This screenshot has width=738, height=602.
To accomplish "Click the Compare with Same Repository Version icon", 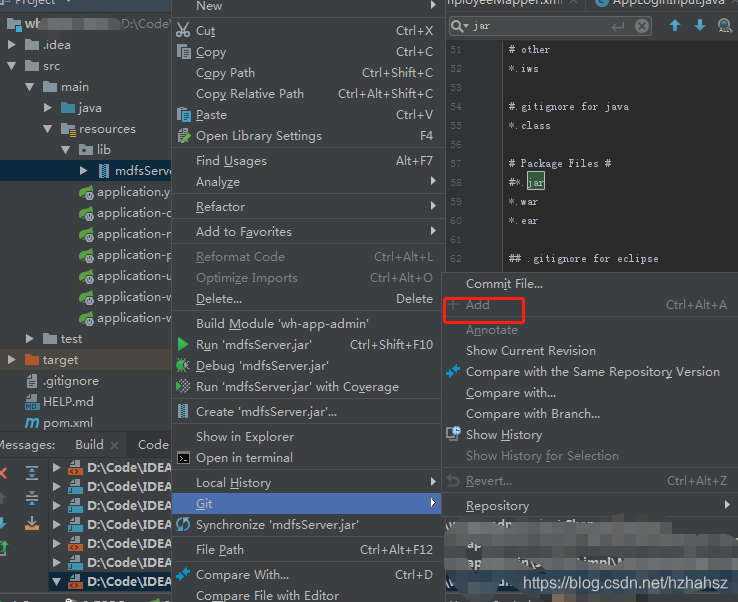I will pos(453,371).
